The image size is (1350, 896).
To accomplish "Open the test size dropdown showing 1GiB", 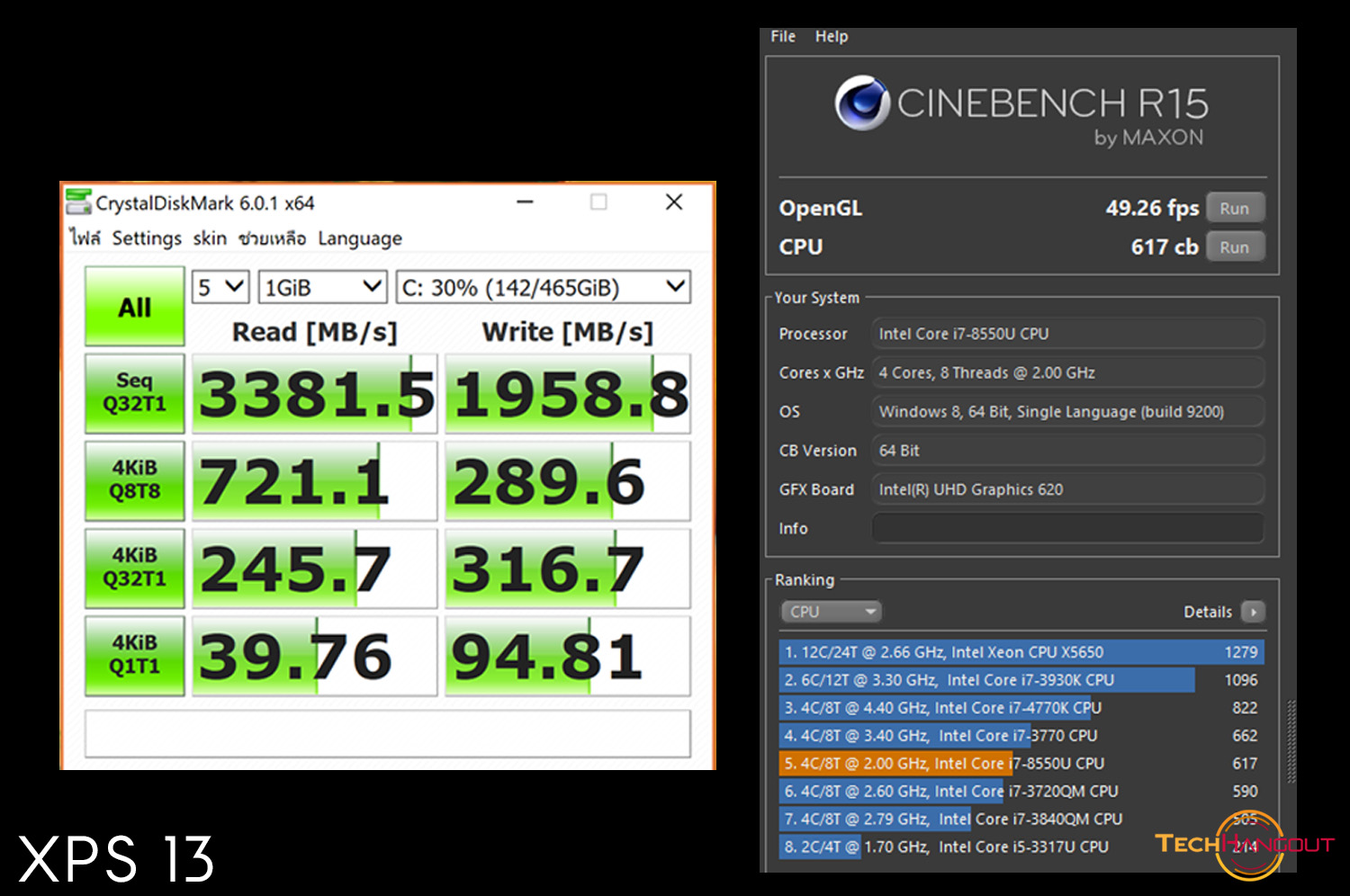I will tap(322, 287).
